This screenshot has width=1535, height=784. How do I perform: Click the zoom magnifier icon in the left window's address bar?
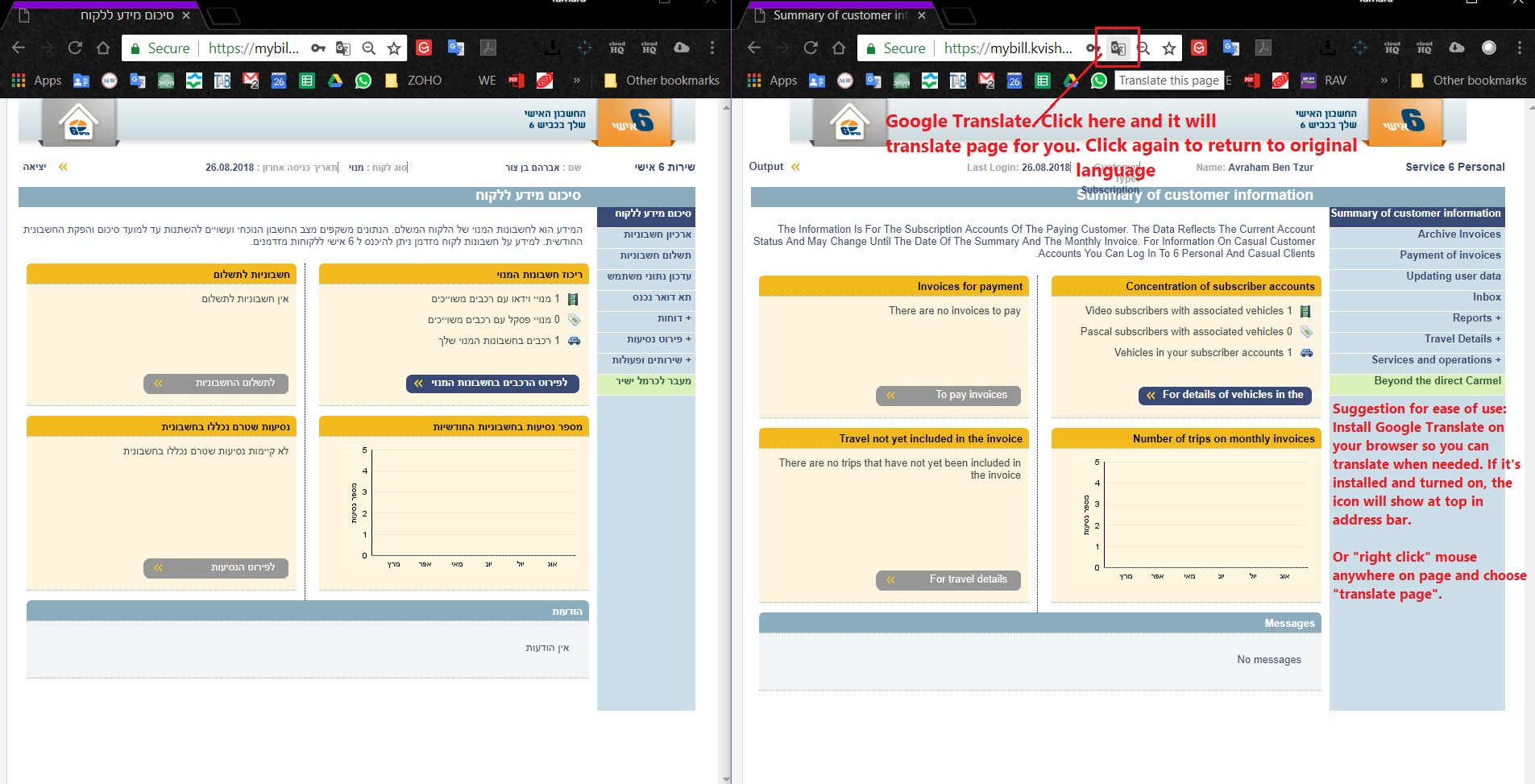[x=369, y=48]
